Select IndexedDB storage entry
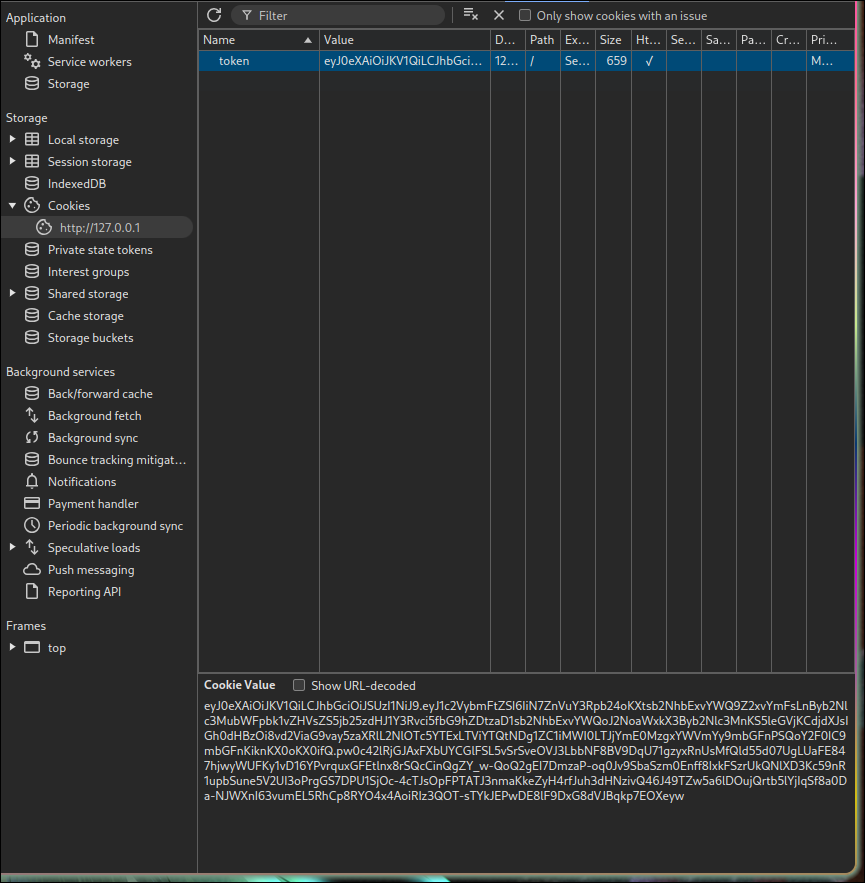The image size is (865, 883). tap(76, 184)
